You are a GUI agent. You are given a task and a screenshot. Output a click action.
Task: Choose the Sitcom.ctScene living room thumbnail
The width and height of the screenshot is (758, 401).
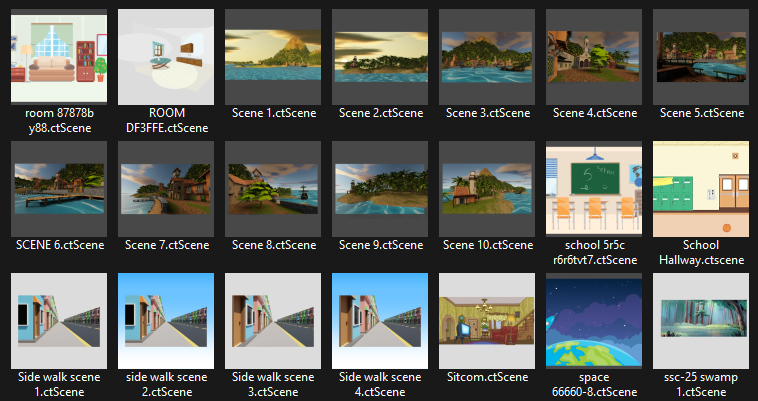point(487,320)
